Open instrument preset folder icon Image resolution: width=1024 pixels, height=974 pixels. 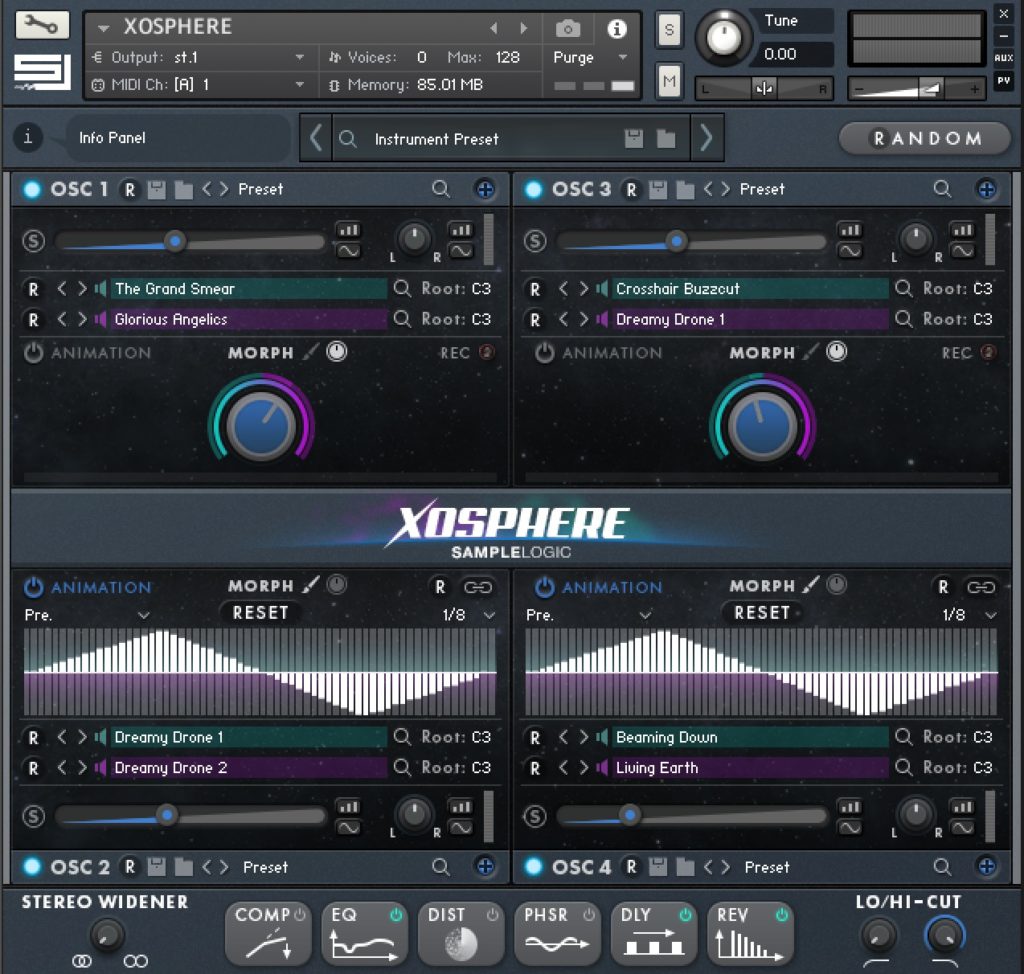pos(665,138)
